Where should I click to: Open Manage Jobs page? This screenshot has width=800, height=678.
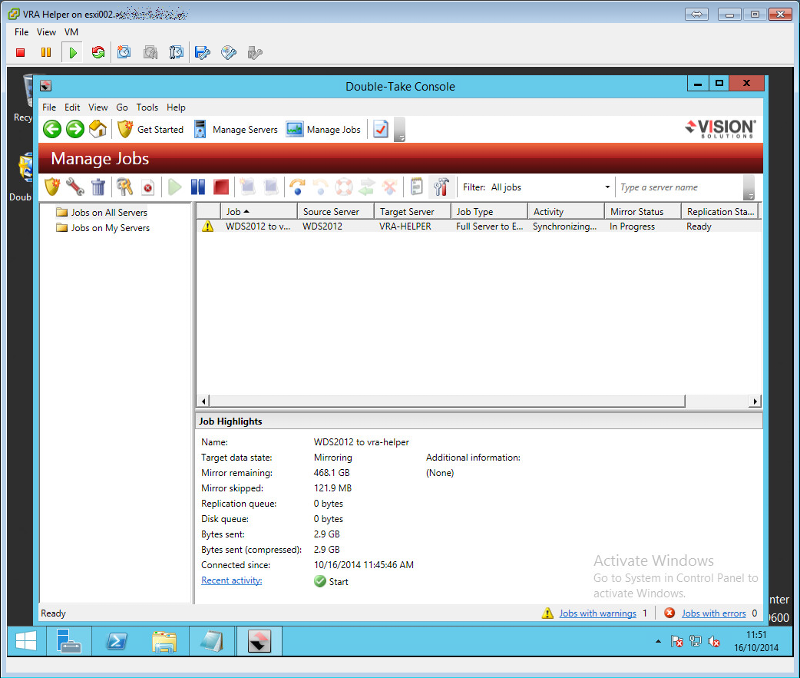[x=323, y=129]
